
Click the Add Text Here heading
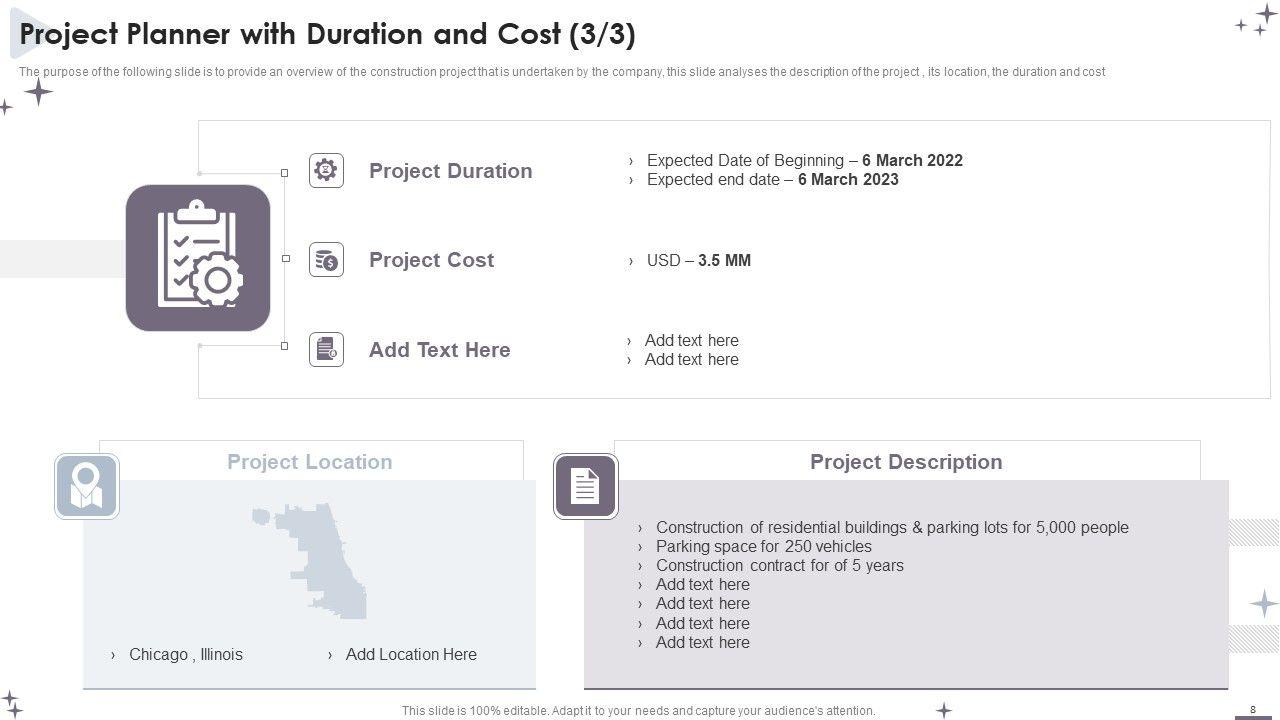click(439, 350)
